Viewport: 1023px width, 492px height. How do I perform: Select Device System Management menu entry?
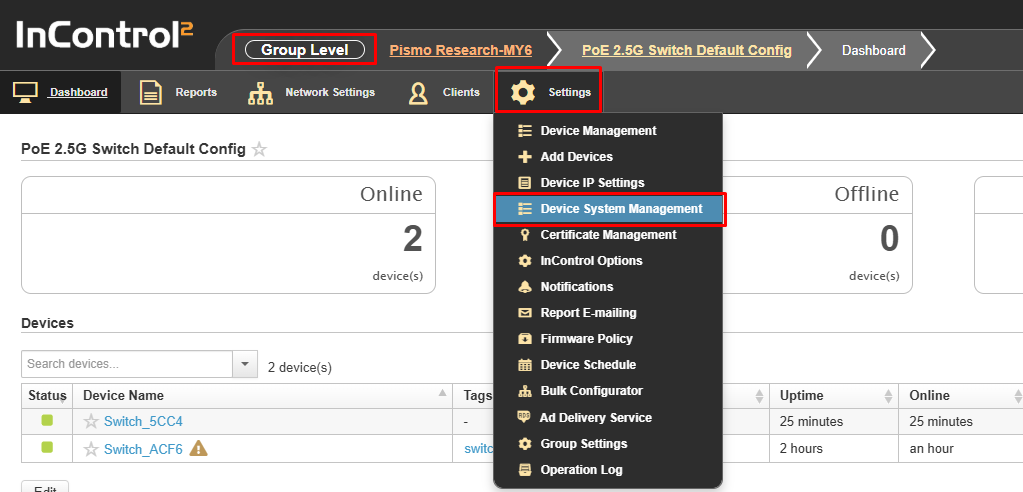608,209
